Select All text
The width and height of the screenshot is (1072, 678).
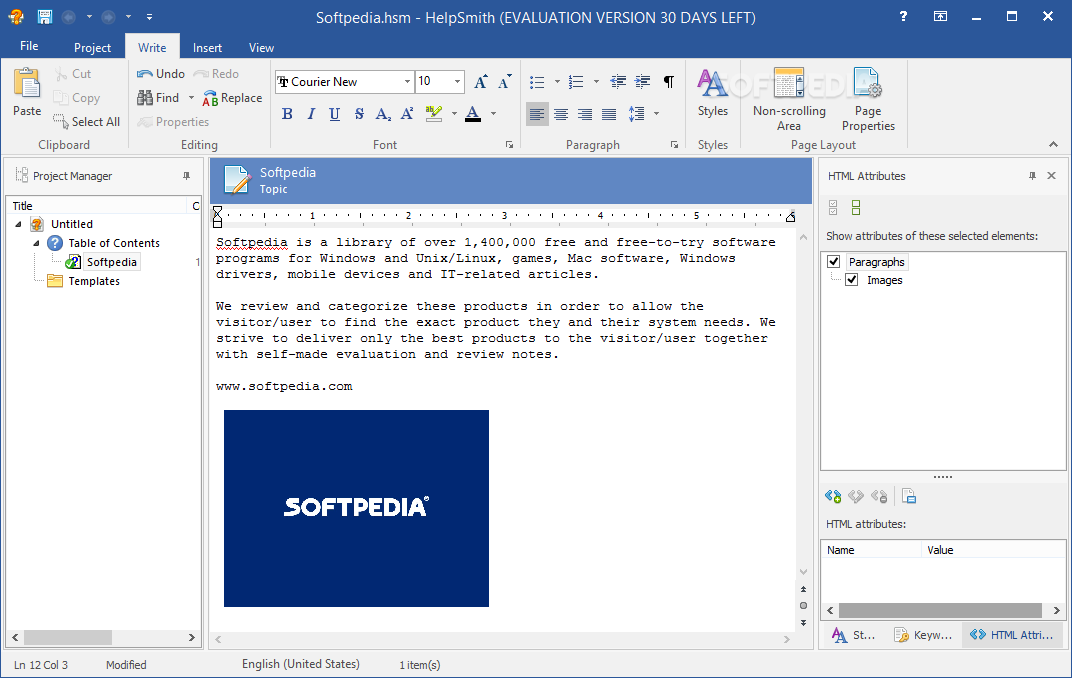pos(87,122)
